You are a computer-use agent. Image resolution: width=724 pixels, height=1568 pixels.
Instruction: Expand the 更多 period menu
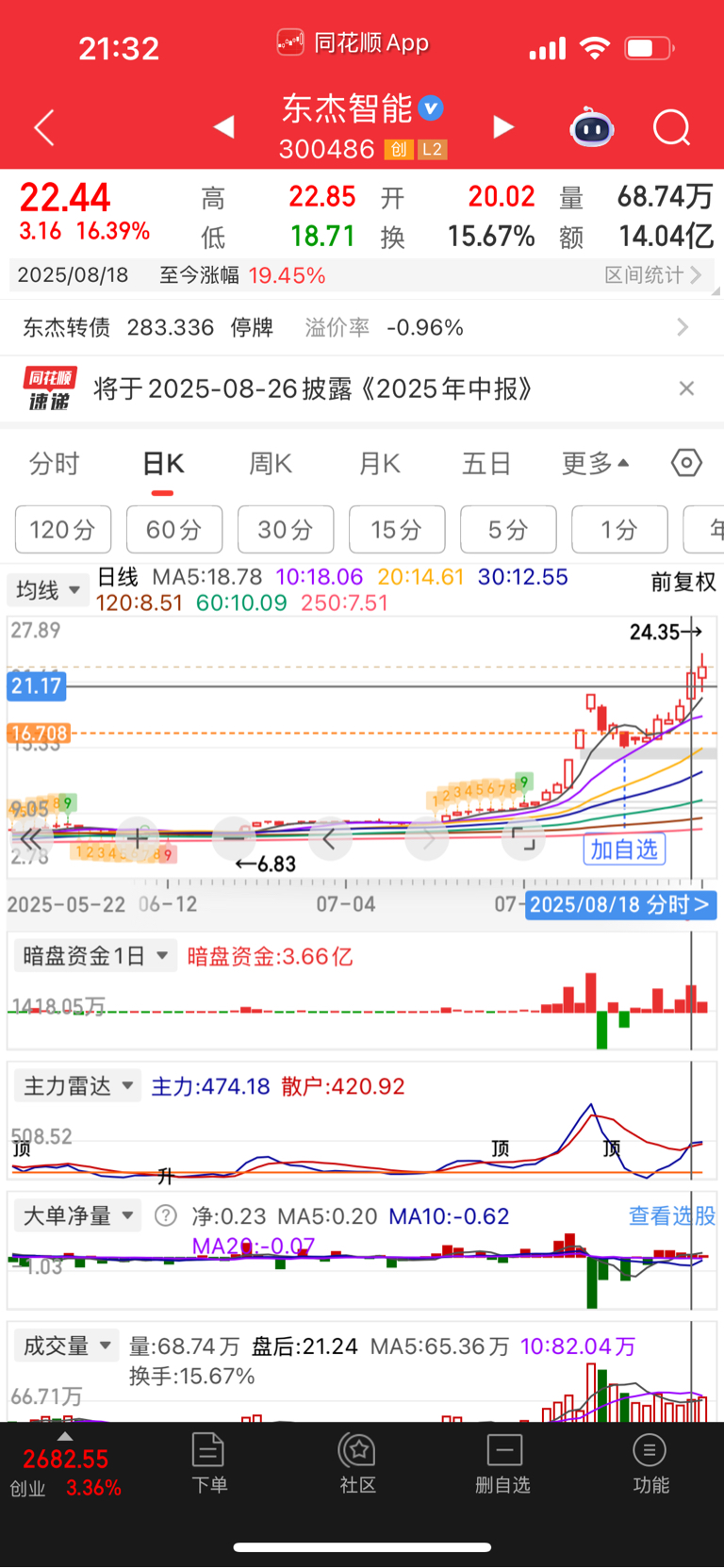coord(596,463)
